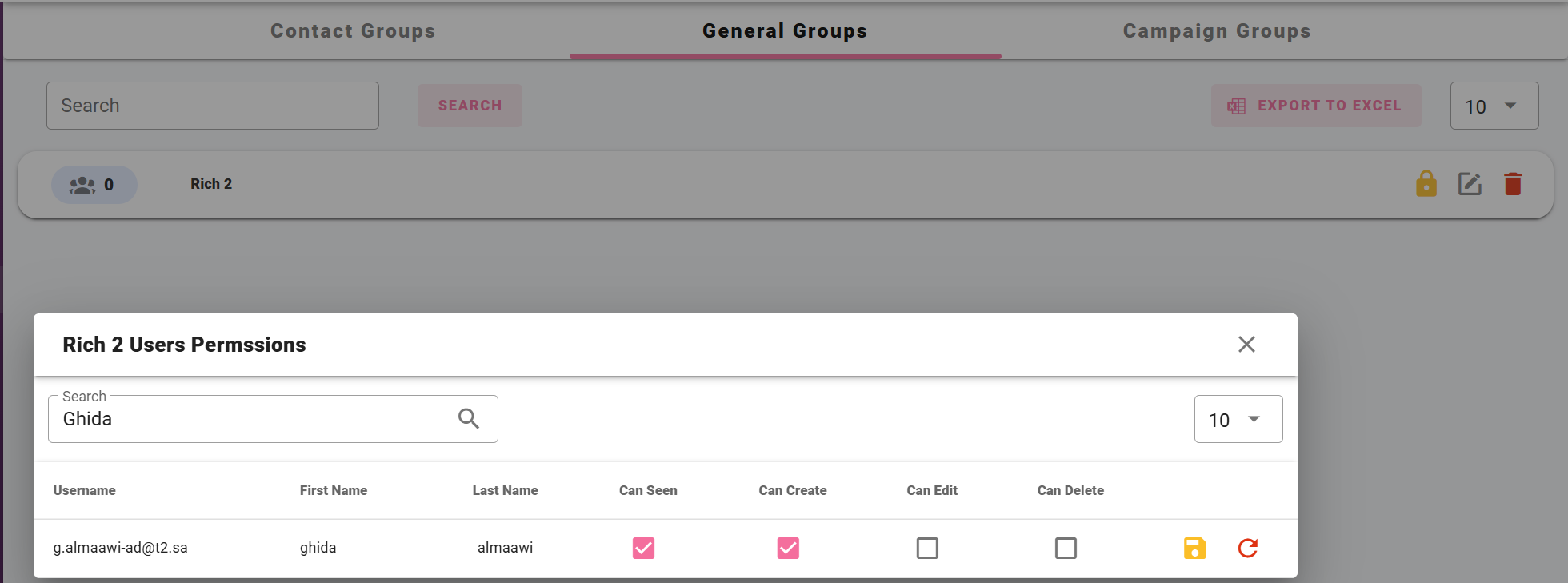Reset permissions with the red refresh icon
Screen dimensions: 1568x583
[1248, 548]
